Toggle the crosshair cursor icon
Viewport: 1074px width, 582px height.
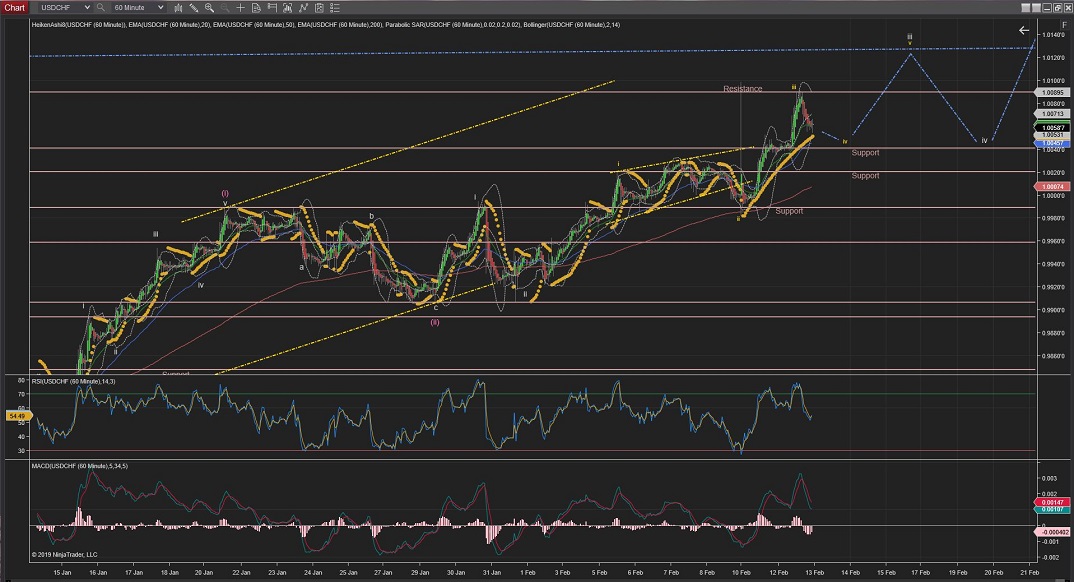240,8
